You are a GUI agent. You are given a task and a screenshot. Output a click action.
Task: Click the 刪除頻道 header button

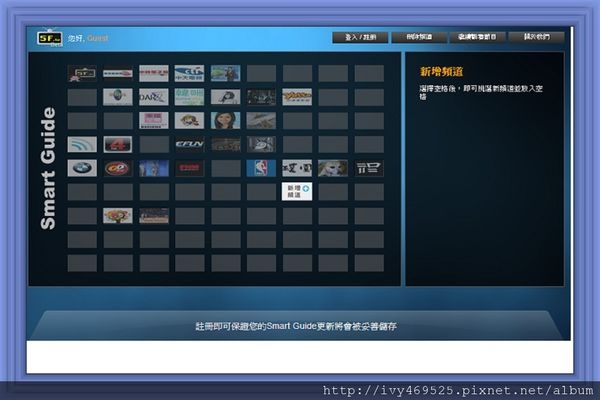coord(419,37)
